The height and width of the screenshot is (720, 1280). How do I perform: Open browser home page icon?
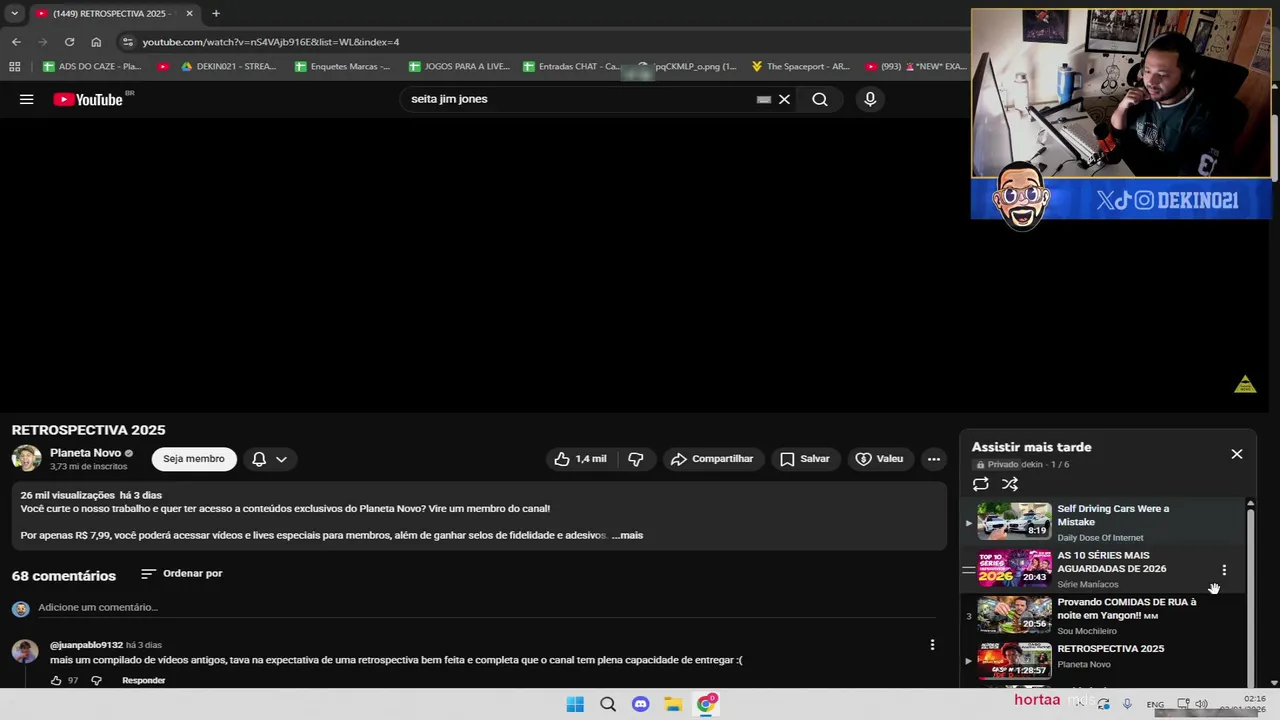(x=96, y=42)
